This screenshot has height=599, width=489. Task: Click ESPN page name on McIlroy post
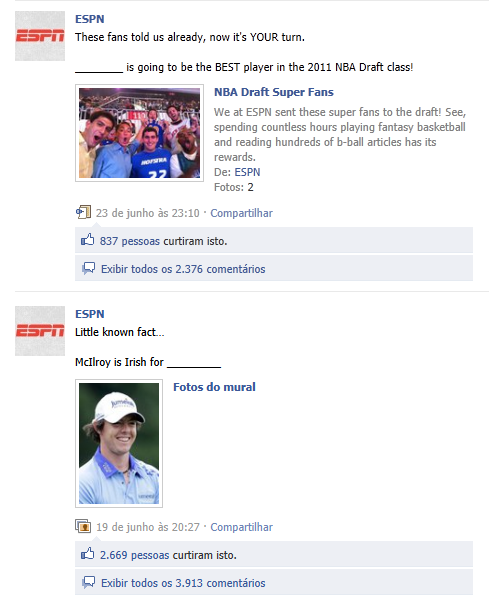89,314
